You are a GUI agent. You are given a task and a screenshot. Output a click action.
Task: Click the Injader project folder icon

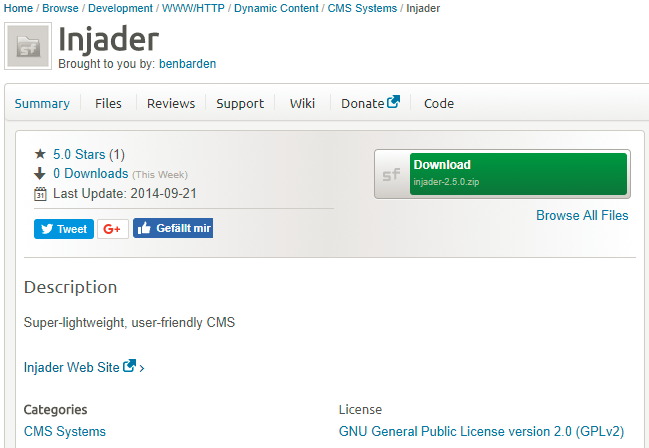pos(28,46)
